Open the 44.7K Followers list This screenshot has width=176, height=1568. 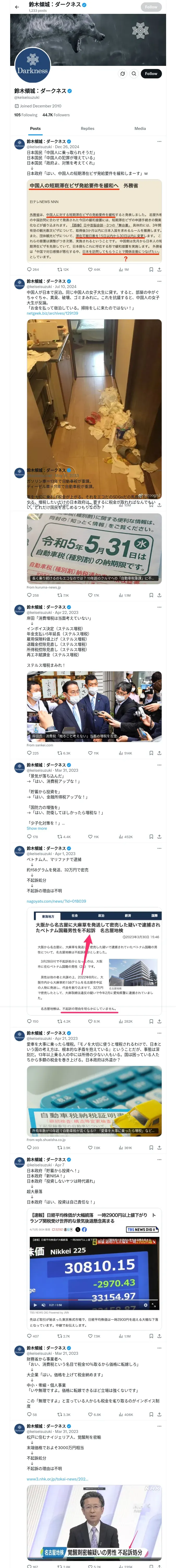tap(56, 114)
